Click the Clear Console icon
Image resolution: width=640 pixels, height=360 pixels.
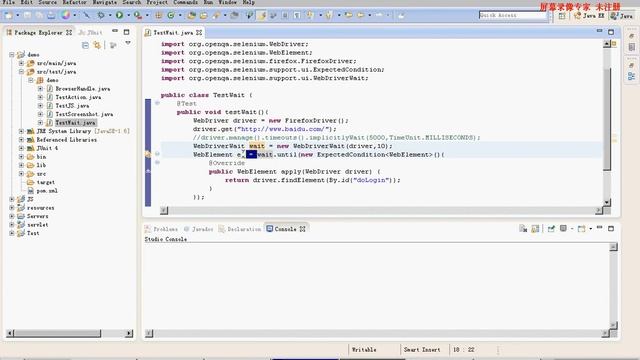[x=523, y=229]
